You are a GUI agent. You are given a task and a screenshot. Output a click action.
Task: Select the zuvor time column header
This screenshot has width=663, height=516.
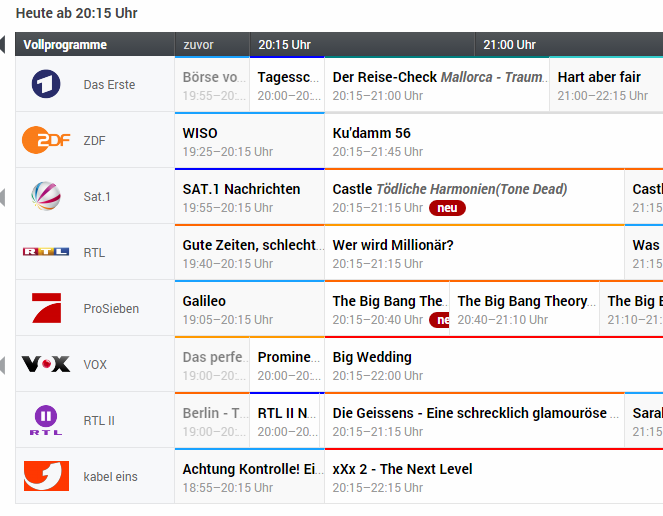point(212,44)
